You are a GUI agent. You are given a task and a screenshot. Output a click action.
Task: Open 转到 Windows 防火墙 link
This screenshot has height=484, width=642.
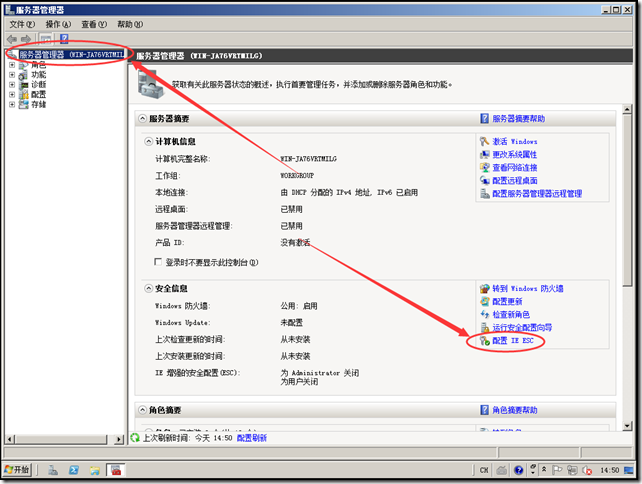point(528,288)
